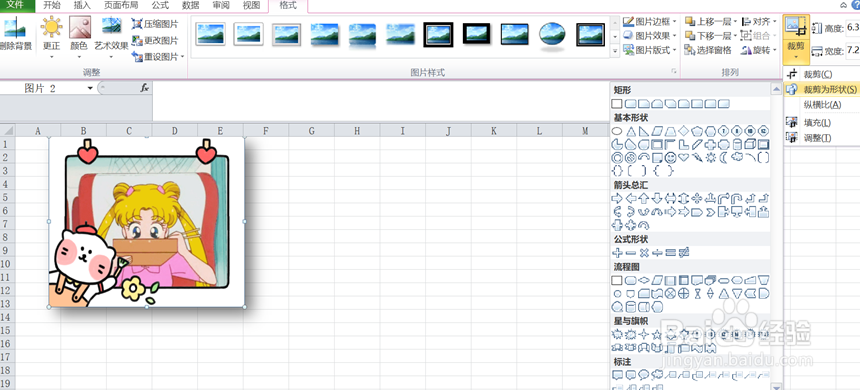Open the 选择窗格 selection pane
The width and height of the screenshot is (860, 390).
pyautogui.click(x=708, y=50)
